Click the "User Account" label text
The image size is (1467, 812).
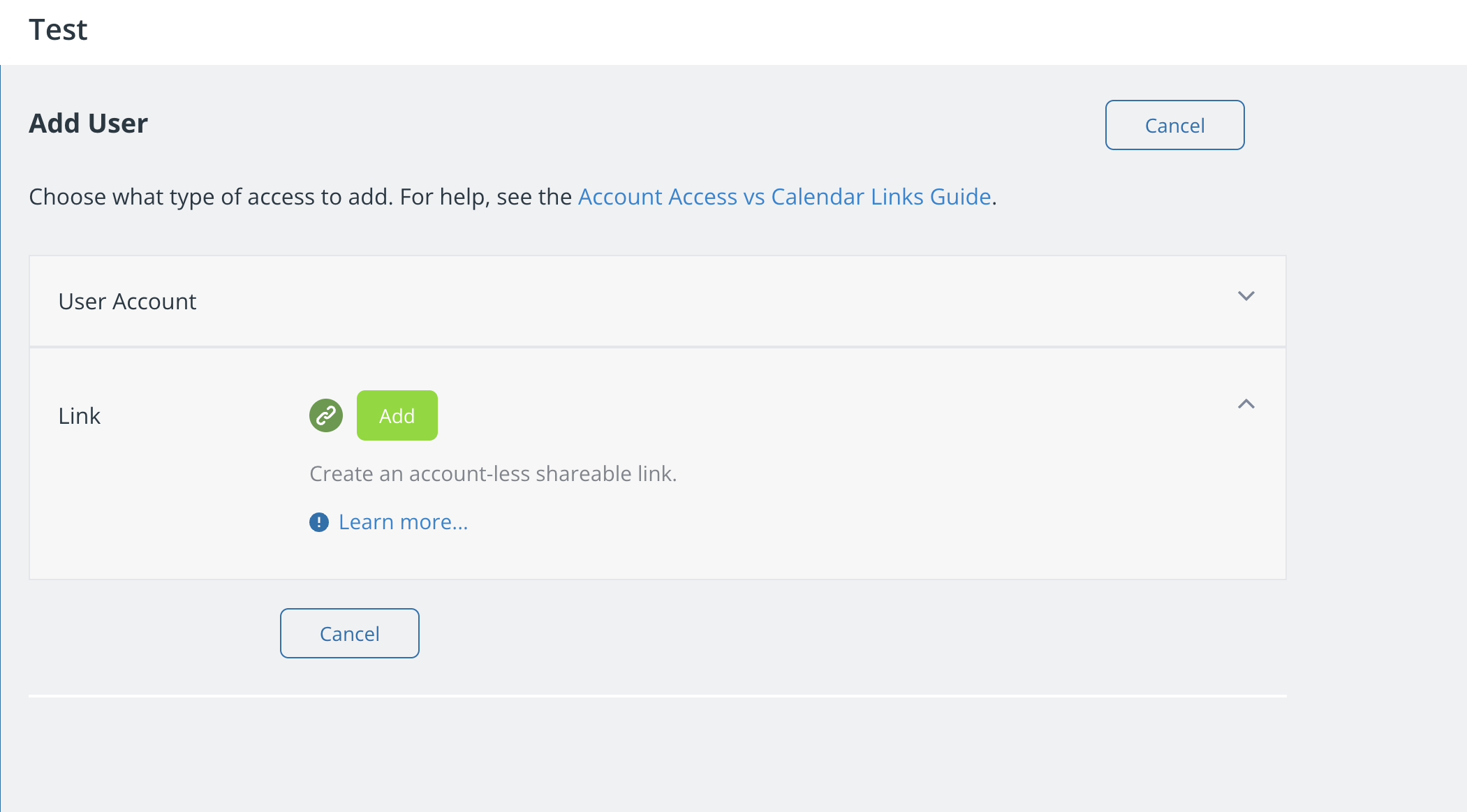click(128, 302)
